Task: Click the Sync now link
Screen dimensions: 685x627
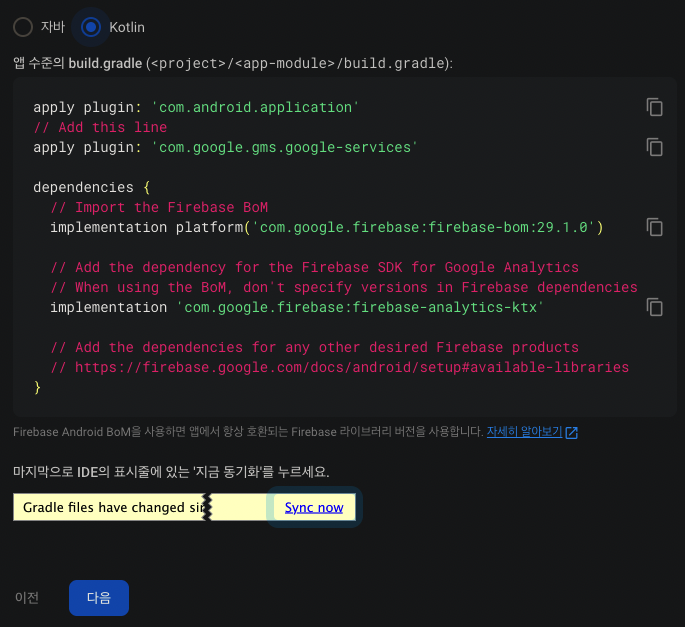Action: click(x=314, y=507)
